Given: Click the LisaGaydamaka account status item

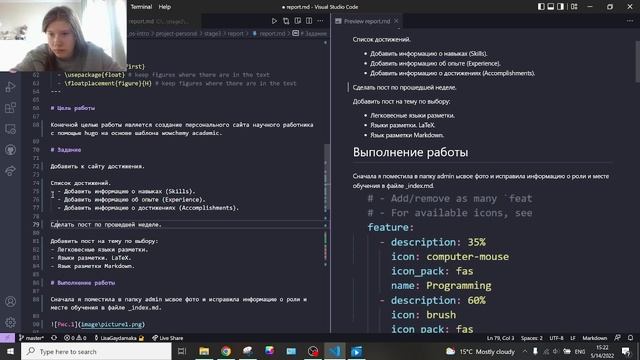Looking at the screenshot, I should tap(118, 338).
